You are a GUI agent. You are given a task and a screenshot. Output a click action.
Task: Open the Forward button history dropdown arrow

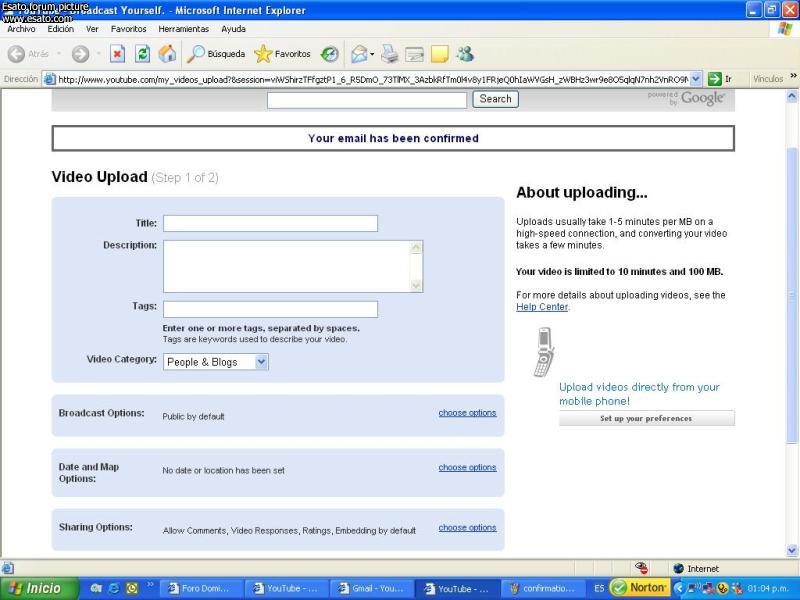(98, 54)
